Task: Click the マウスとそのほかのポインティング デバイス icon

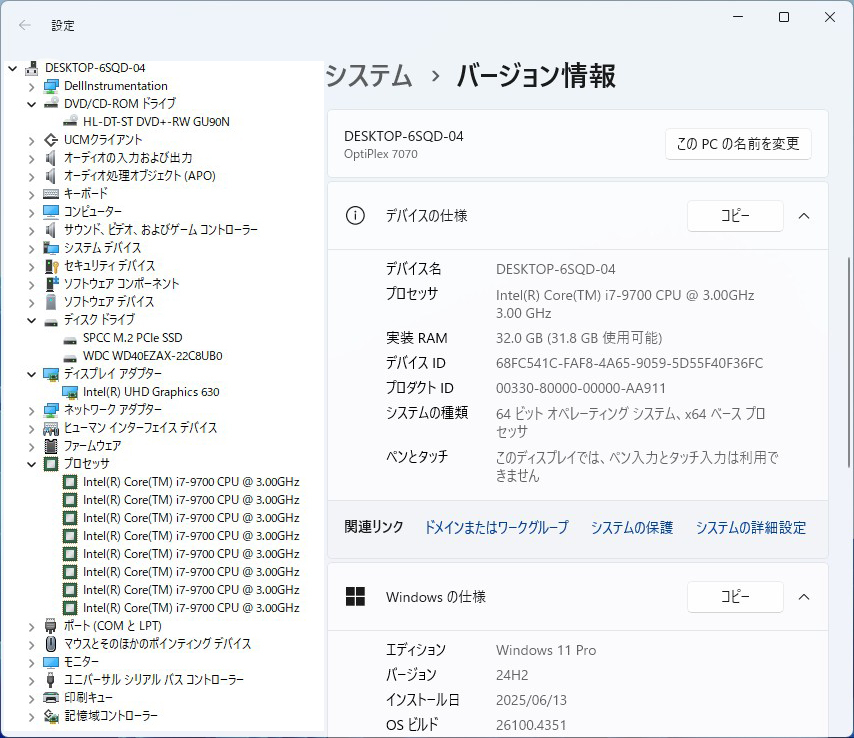Action: pos(51,644)
